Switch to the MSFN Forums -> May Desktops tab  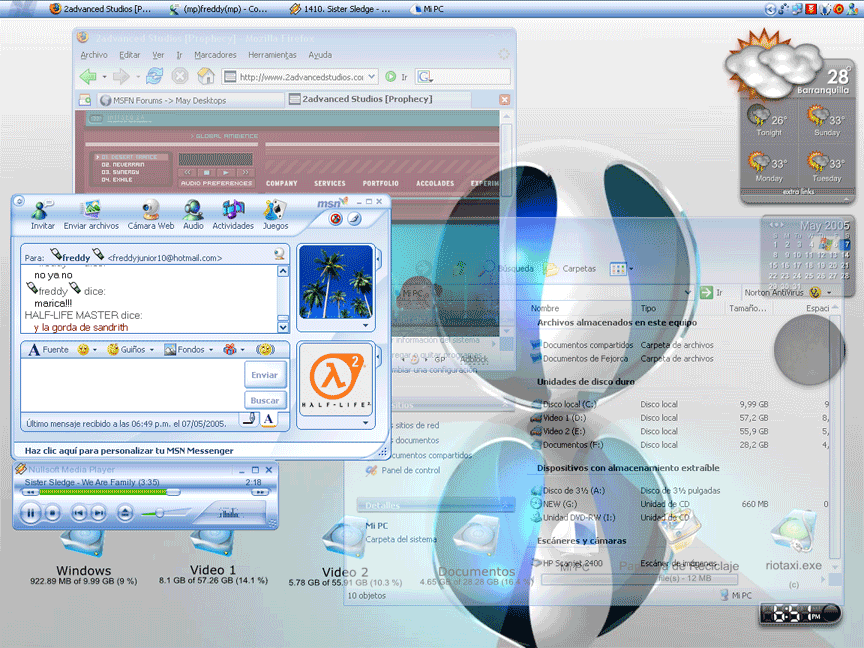point(191,100)
